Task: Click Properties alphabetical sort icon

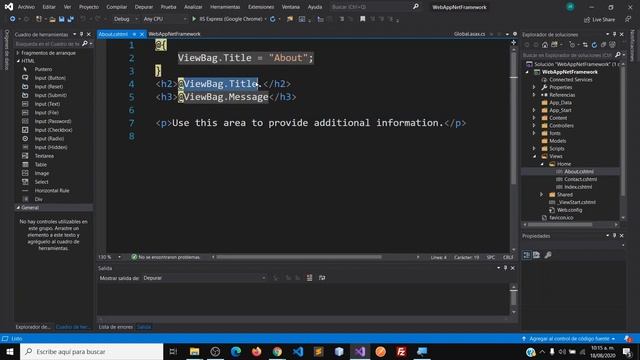Action: 536,255
